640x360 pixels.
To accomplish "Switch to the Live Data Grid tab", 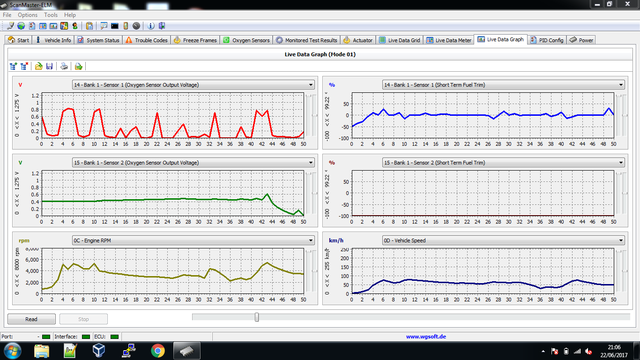I will (x=400, y=40).
